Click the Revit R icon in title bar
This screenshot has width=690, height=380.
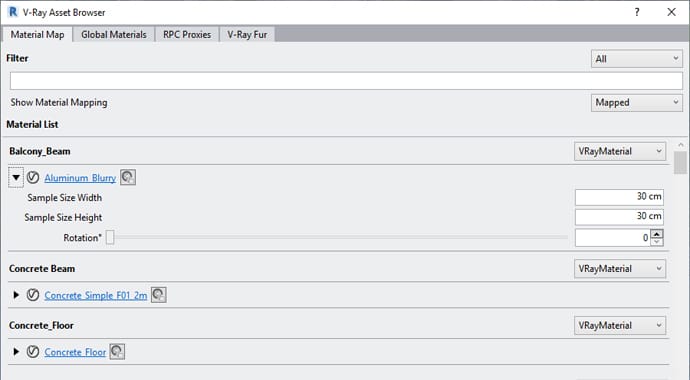pyautogui.click(x=13, y=12)
